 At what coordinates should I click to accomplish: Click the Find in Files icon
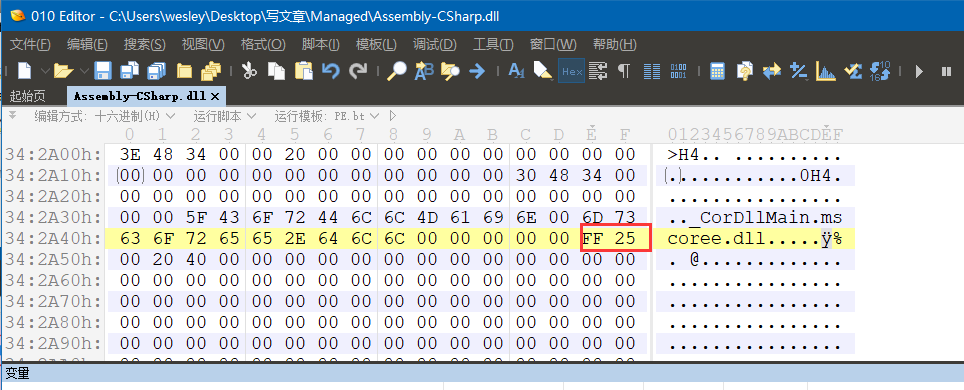pyautogui.click(x=451, y=71)
